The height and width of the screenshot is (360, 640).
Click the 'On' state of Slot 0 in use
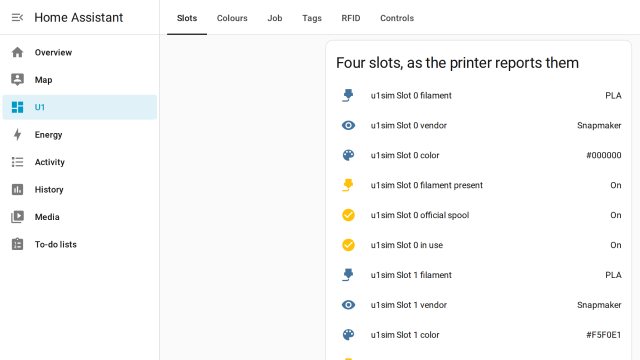(616, 245)
